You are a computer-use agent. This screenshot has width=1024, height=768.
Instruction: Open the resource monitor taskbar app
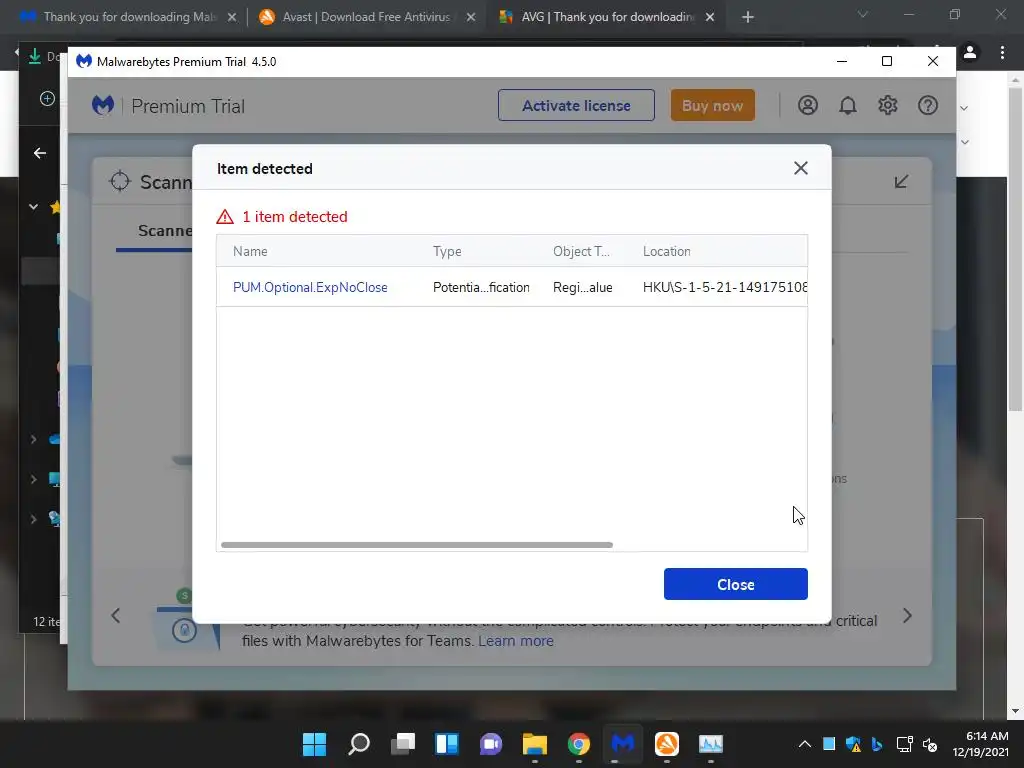711,744
